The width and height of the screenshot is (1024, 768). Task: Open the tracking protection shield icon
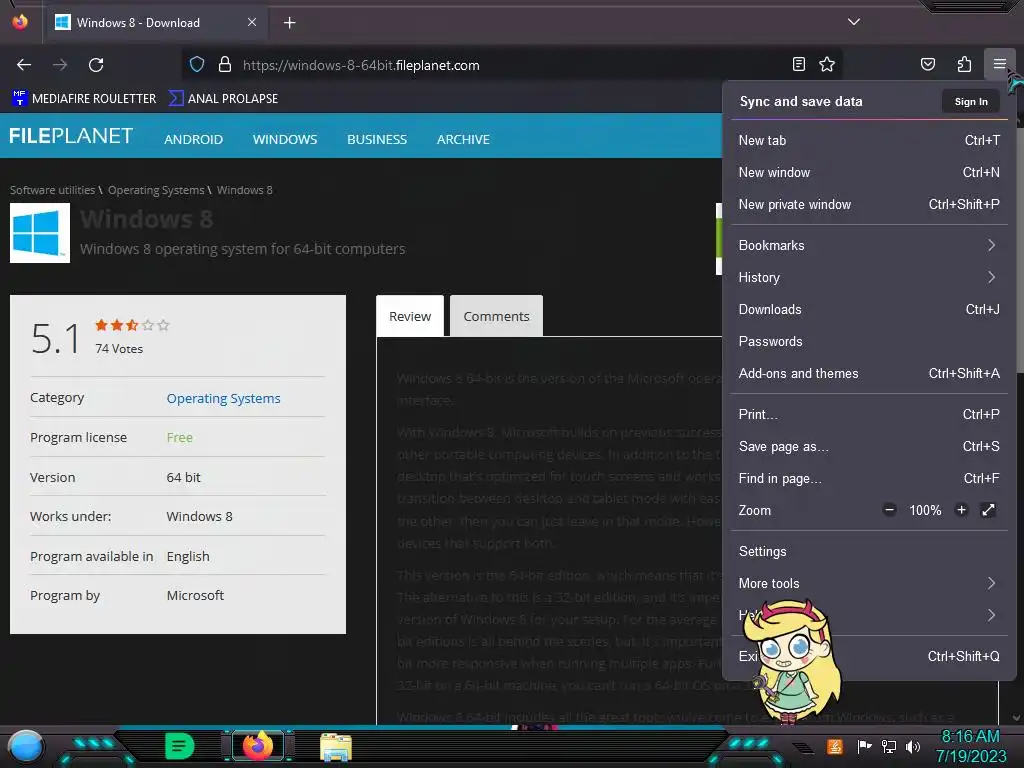[197, 65]
